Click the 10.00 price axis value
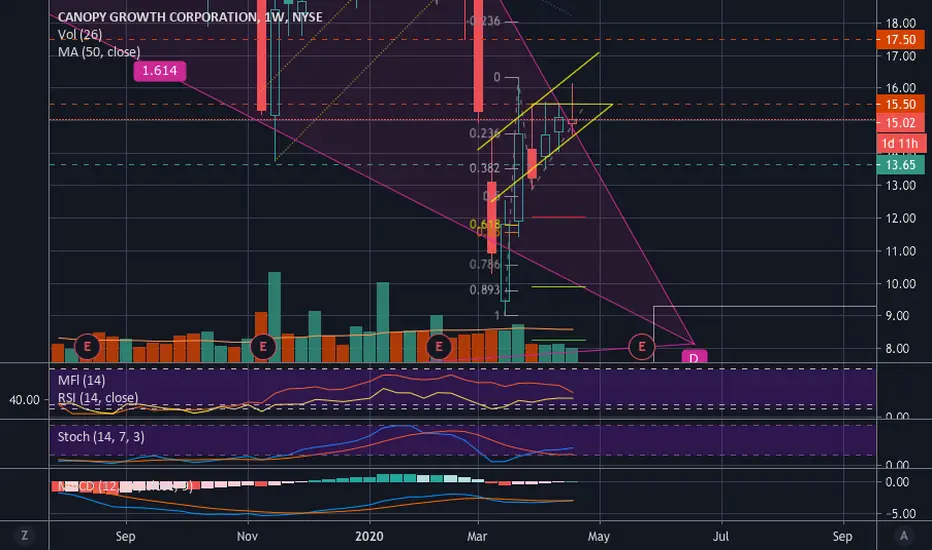The image size is (932, 550). pyautogui.click(x=900, y=284)
